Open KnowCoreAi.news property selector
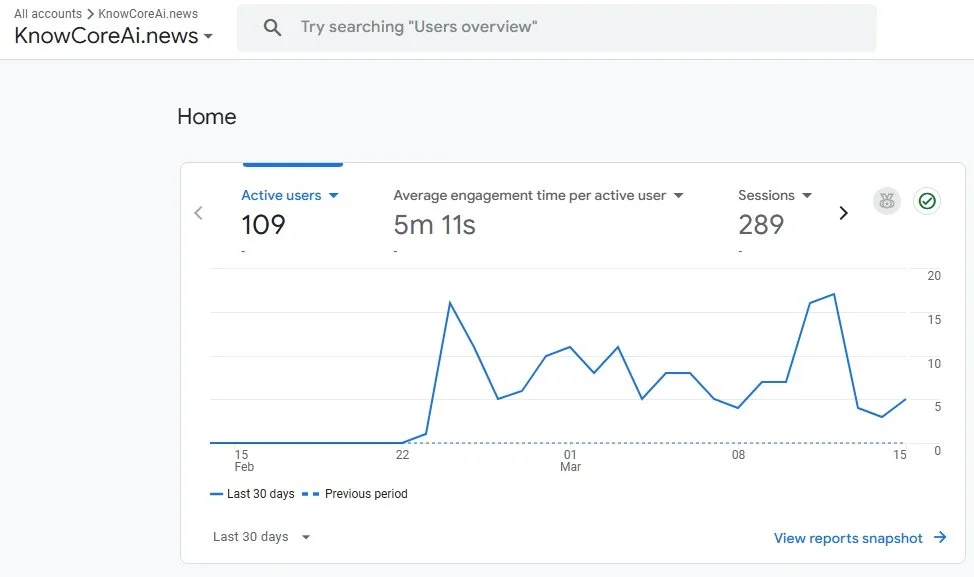974x577 pixels. click(113, 36)
